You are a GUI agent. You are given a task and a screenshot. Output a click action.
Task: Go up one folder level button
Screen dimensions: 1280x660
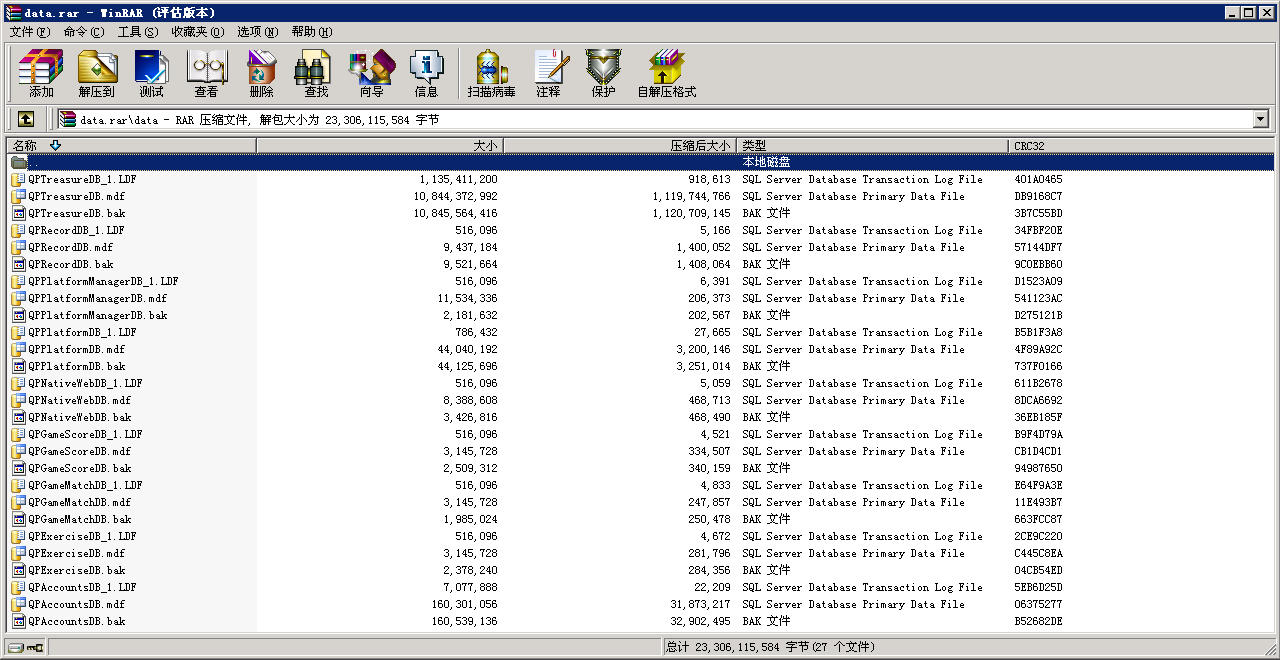pyautogui.click(x=26, y=119)
